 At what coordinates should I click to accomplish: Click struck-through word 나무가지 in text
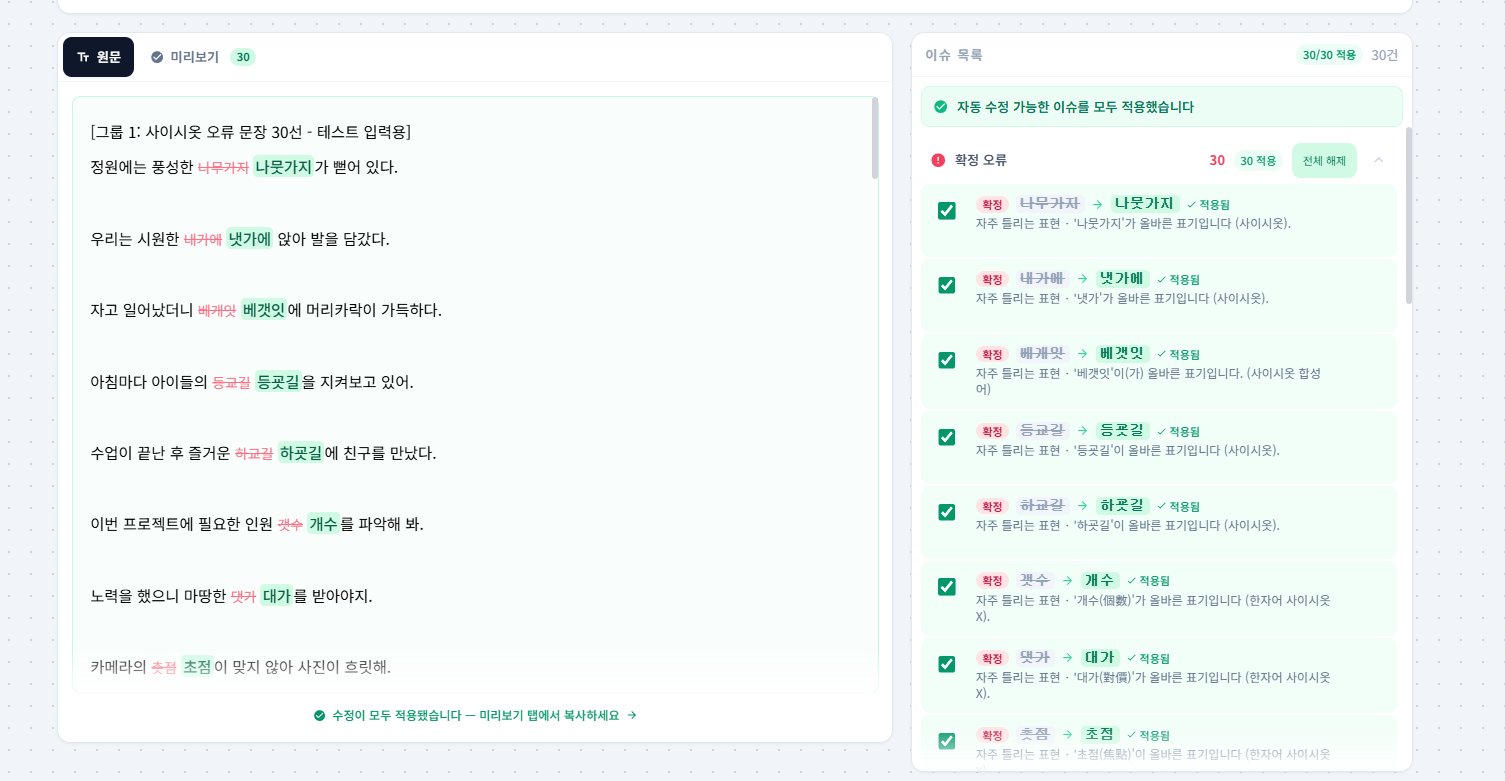223,168
